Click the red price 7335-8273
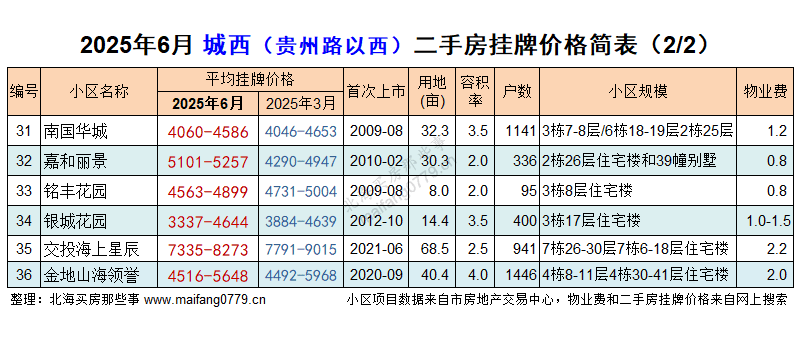The image size is (800, 360). tap(208, 250)
